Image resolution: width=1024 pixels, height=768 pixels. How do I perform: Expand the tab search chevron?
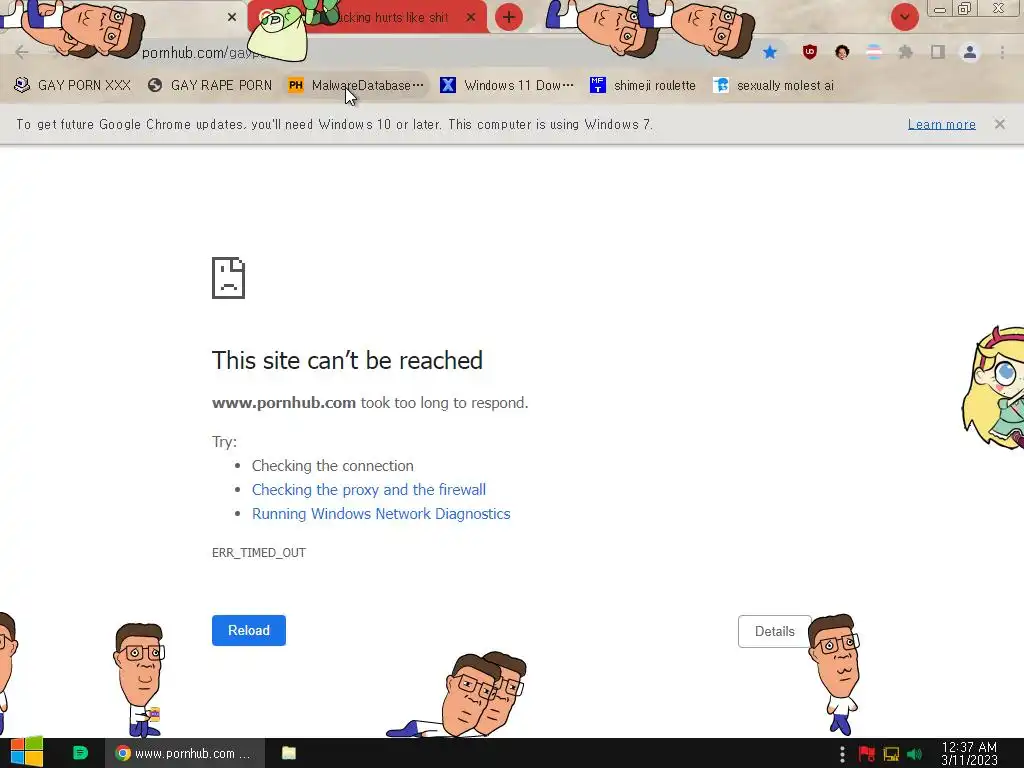point(904,17)
